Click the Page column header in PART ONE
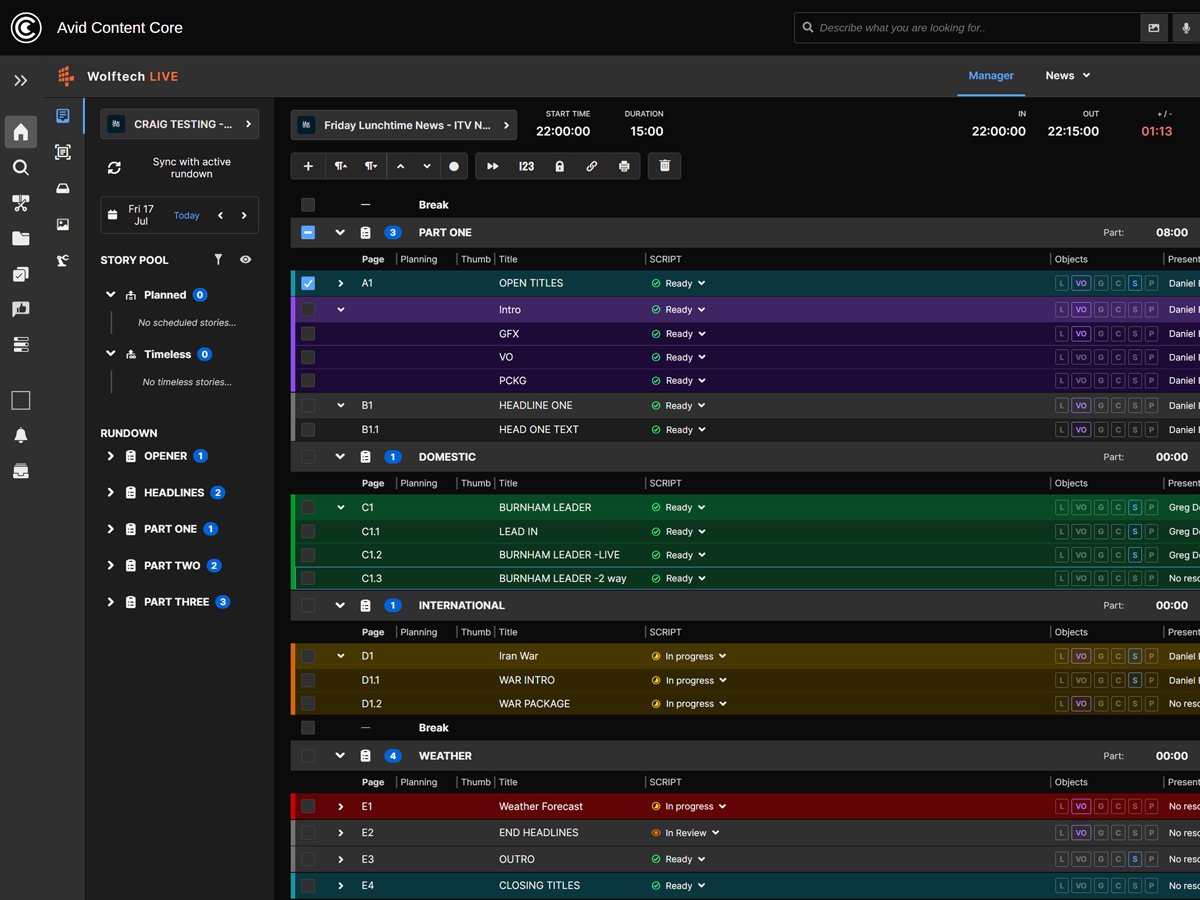Viewport: 1200px width, 900px height. [373, 259]
